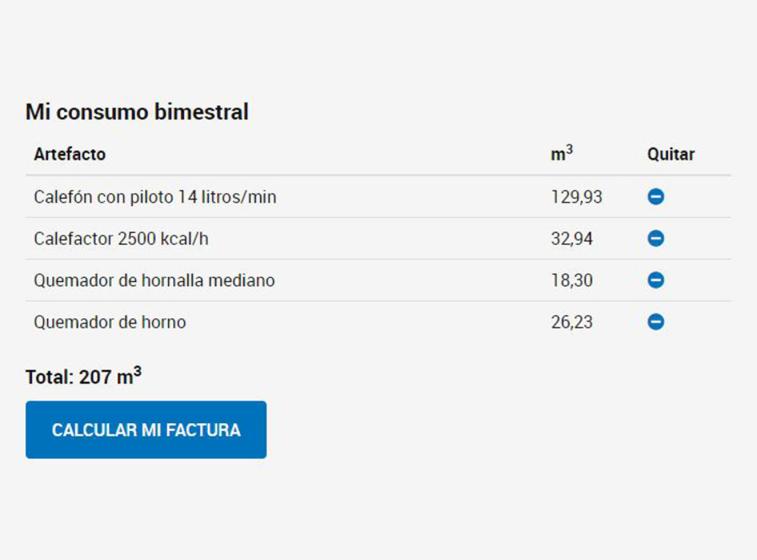Screen dimensions: 757x560
Task: Click the Artefacto column header
Action: [69, 154]
